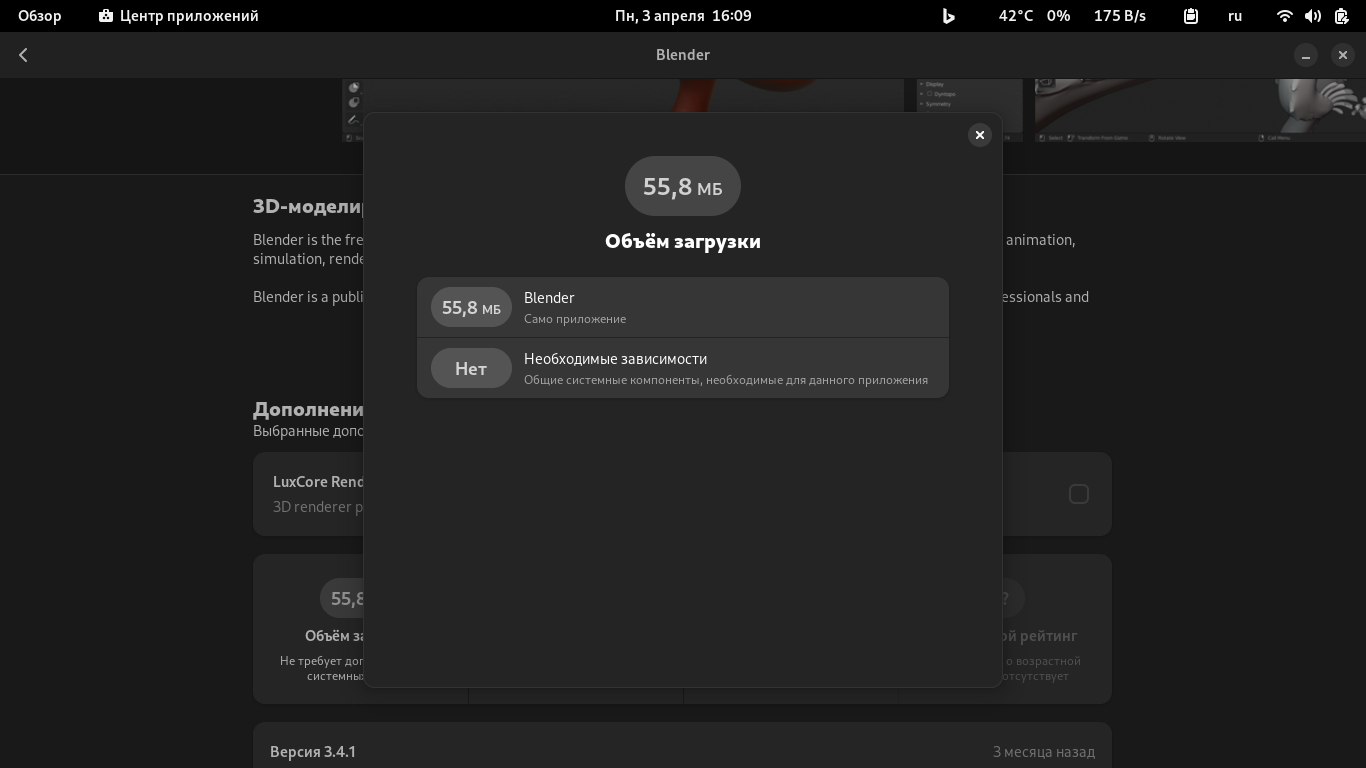Open the clock and calendar panel
The height and width of the screenshot is (768, 1366).
(683, 16)
